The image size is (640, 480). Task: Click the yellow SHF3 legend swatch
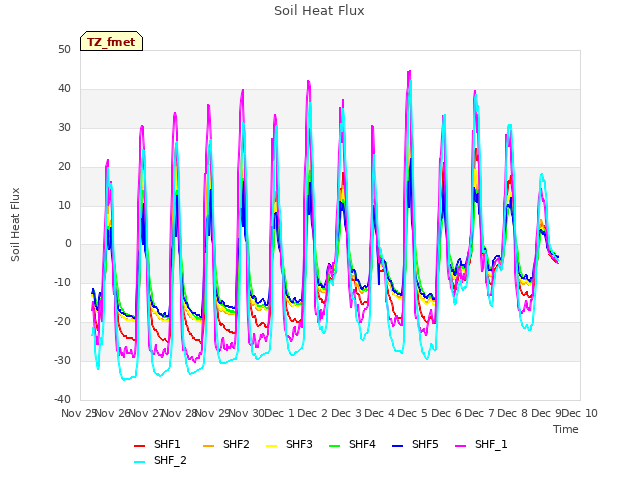[271, 446]
